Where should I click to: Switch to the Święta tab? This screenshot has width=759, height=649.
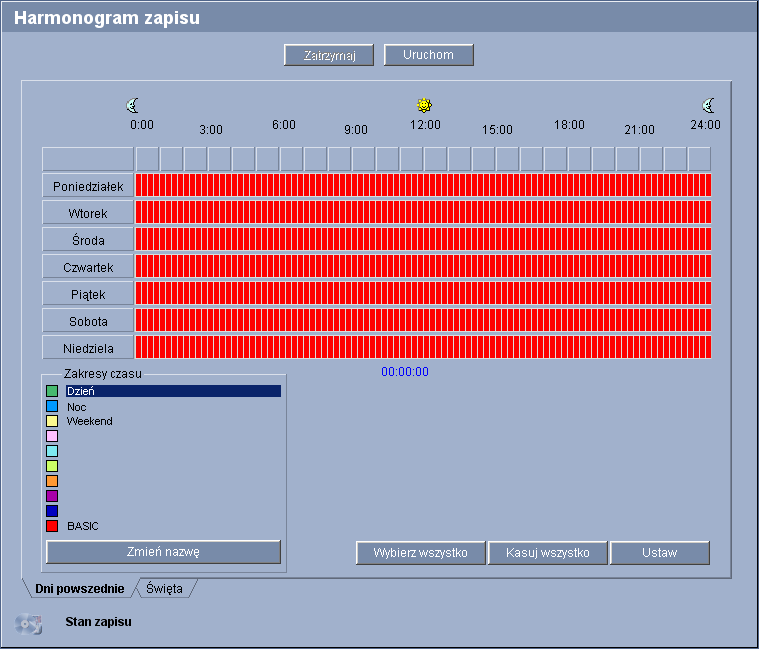point(165,589)
